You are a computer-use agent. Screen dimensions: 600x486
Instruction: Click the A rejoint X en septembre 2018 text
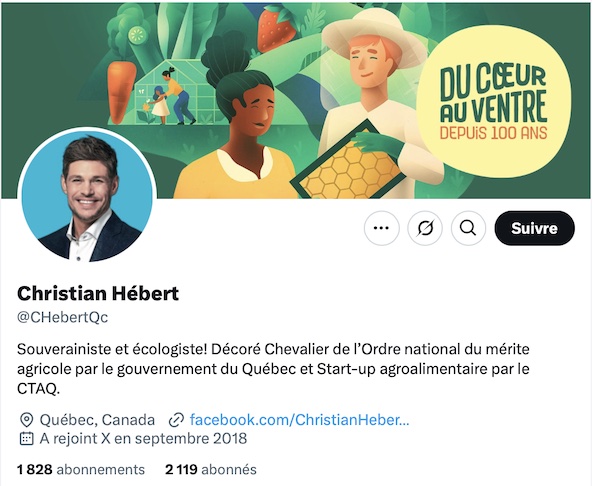point(143,439)
